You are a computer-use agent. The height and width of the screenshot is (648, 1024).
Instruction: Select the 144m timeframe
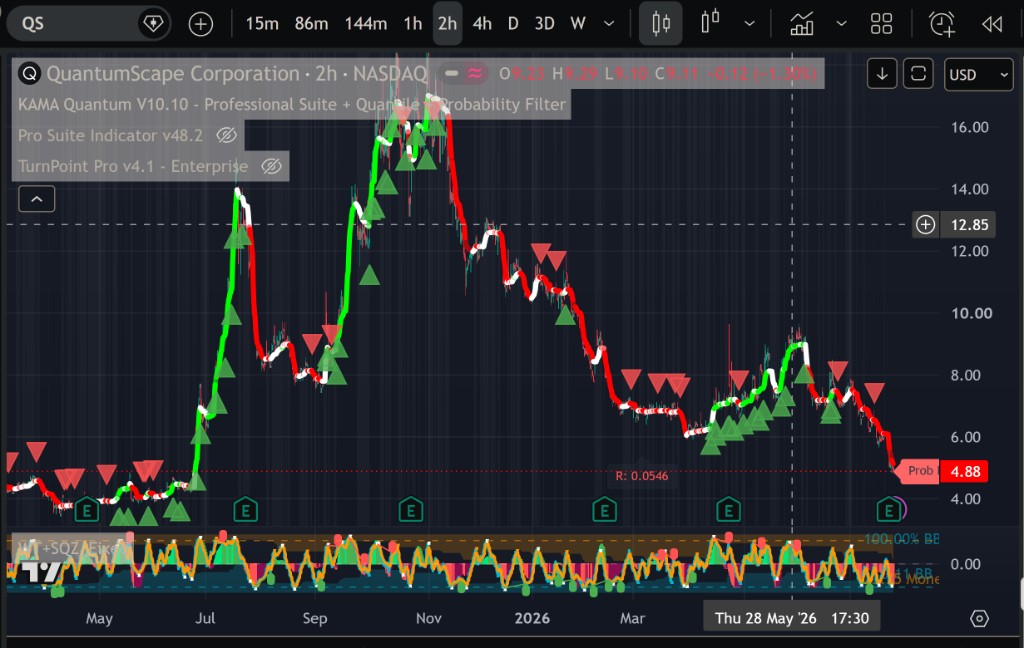(366, 24)
